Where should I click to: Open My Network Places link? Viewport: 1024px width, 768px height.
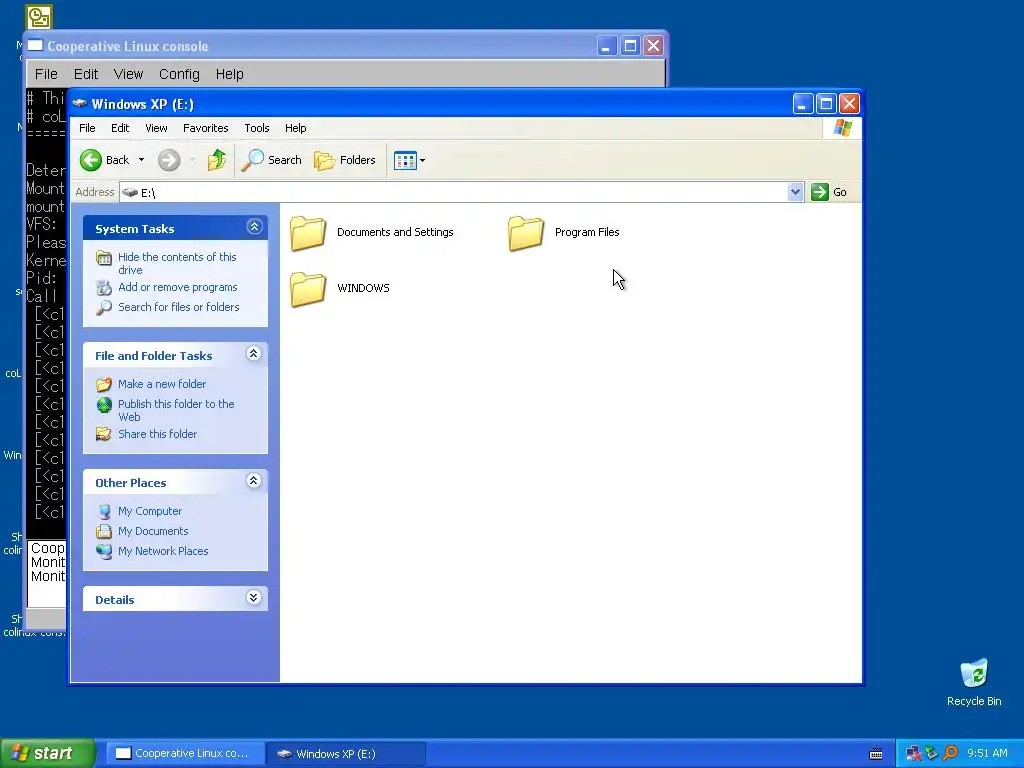(x=163, y=551)
